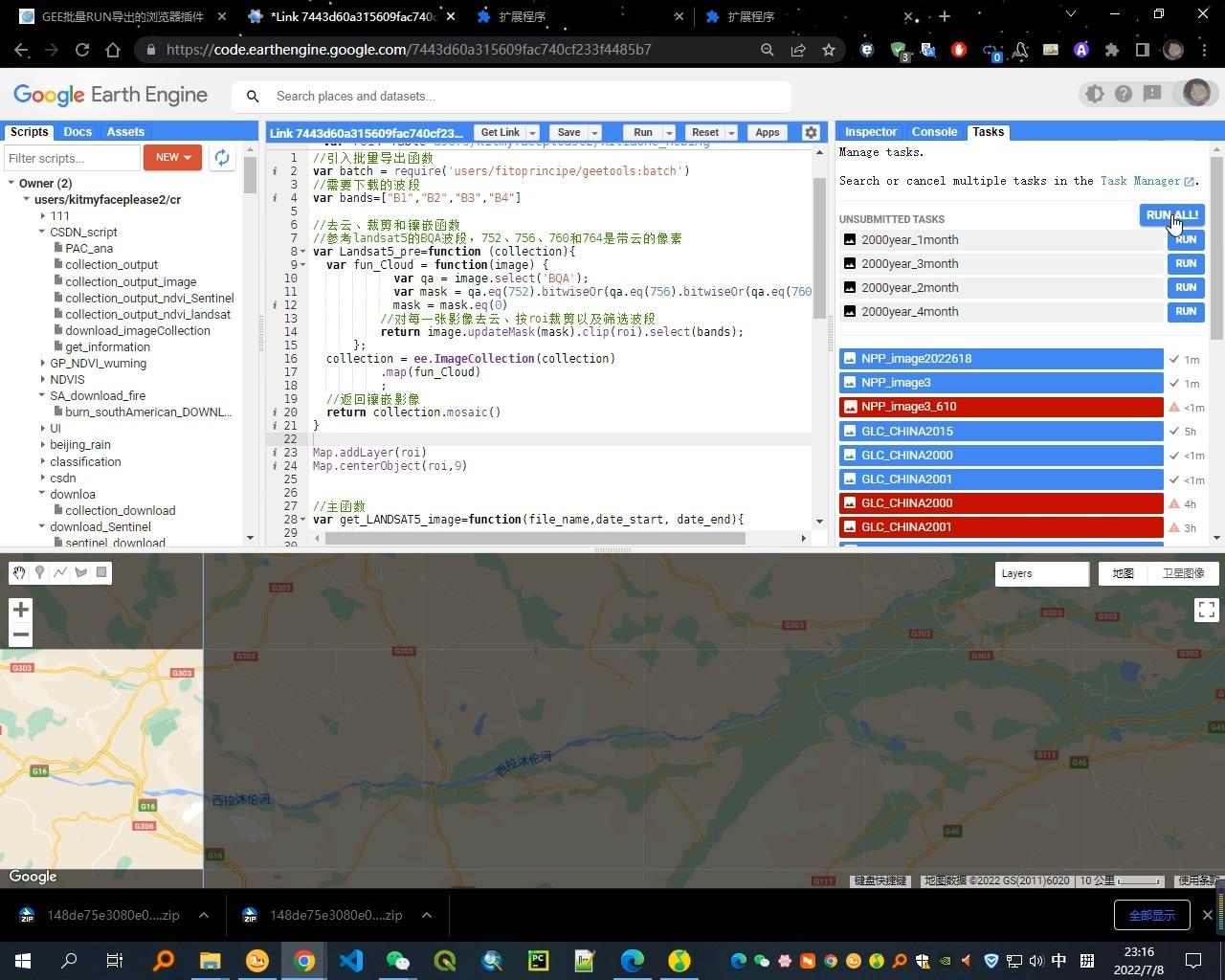1225x980 pixels.
Task: Select the rectangle drawing tool
Action: 101,572
